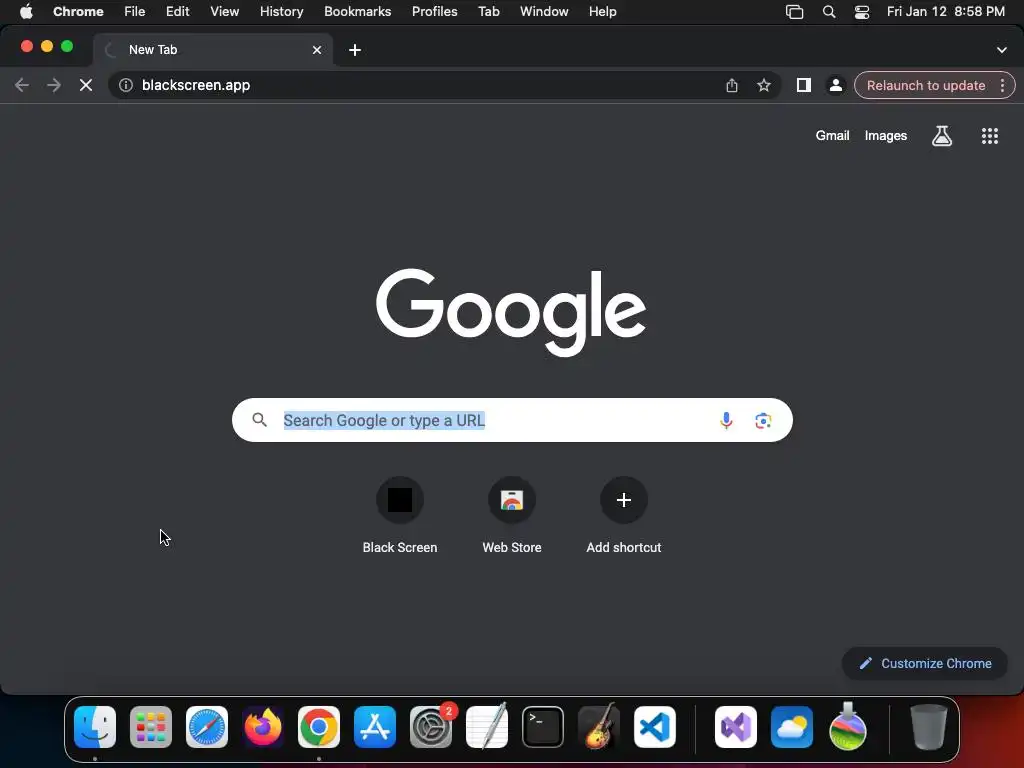
Task: Click Customize Chrome button
Action: coord(925,664)
